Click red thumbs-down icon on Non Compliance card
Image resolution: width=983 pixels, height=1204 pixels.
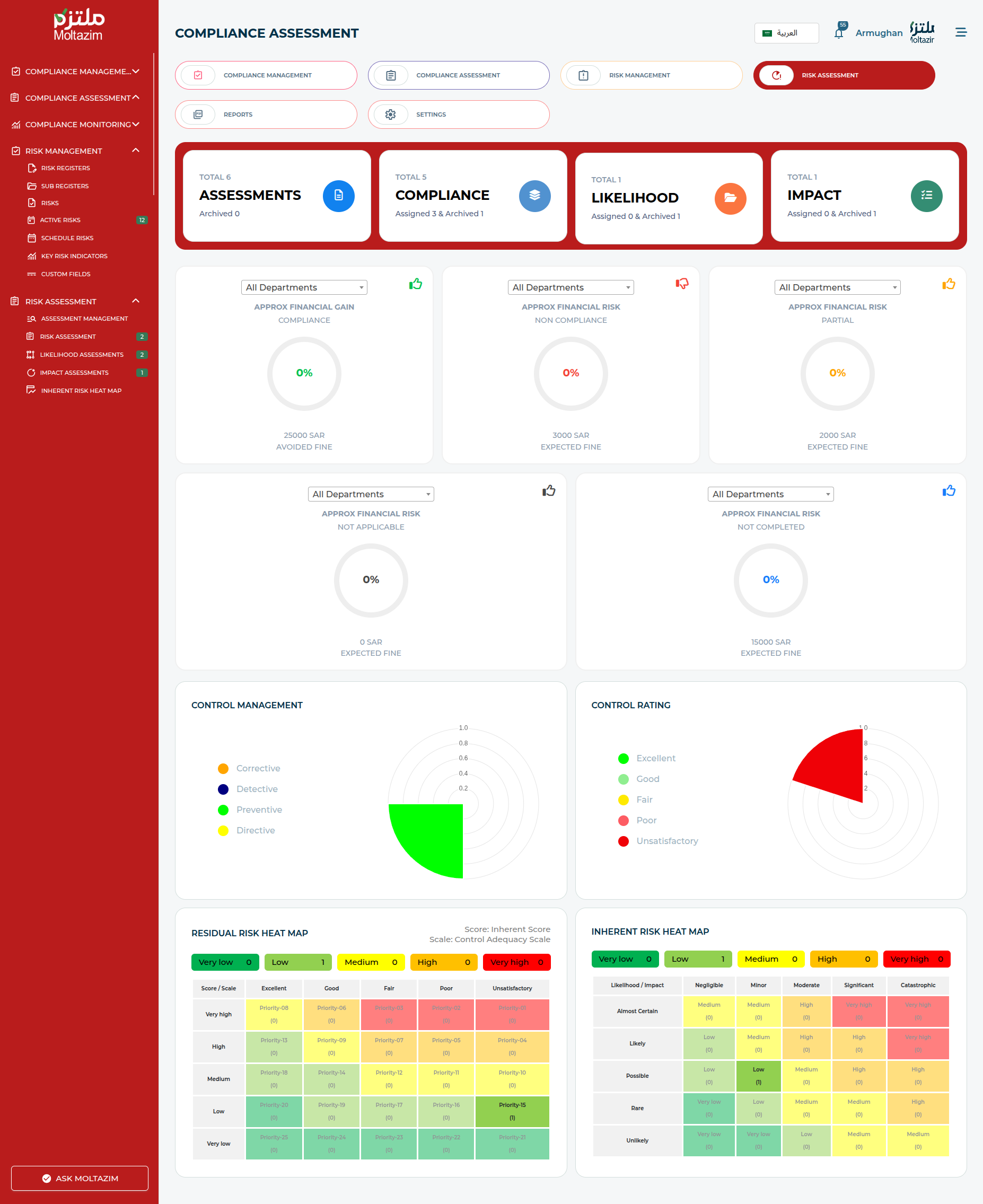click(x=682, y=284)
